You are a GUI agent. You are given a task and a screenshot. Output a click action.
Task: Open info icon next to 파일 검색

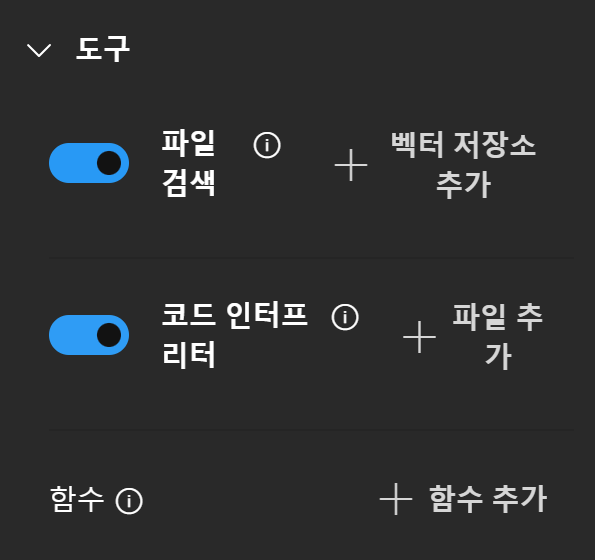pos(267,145)
